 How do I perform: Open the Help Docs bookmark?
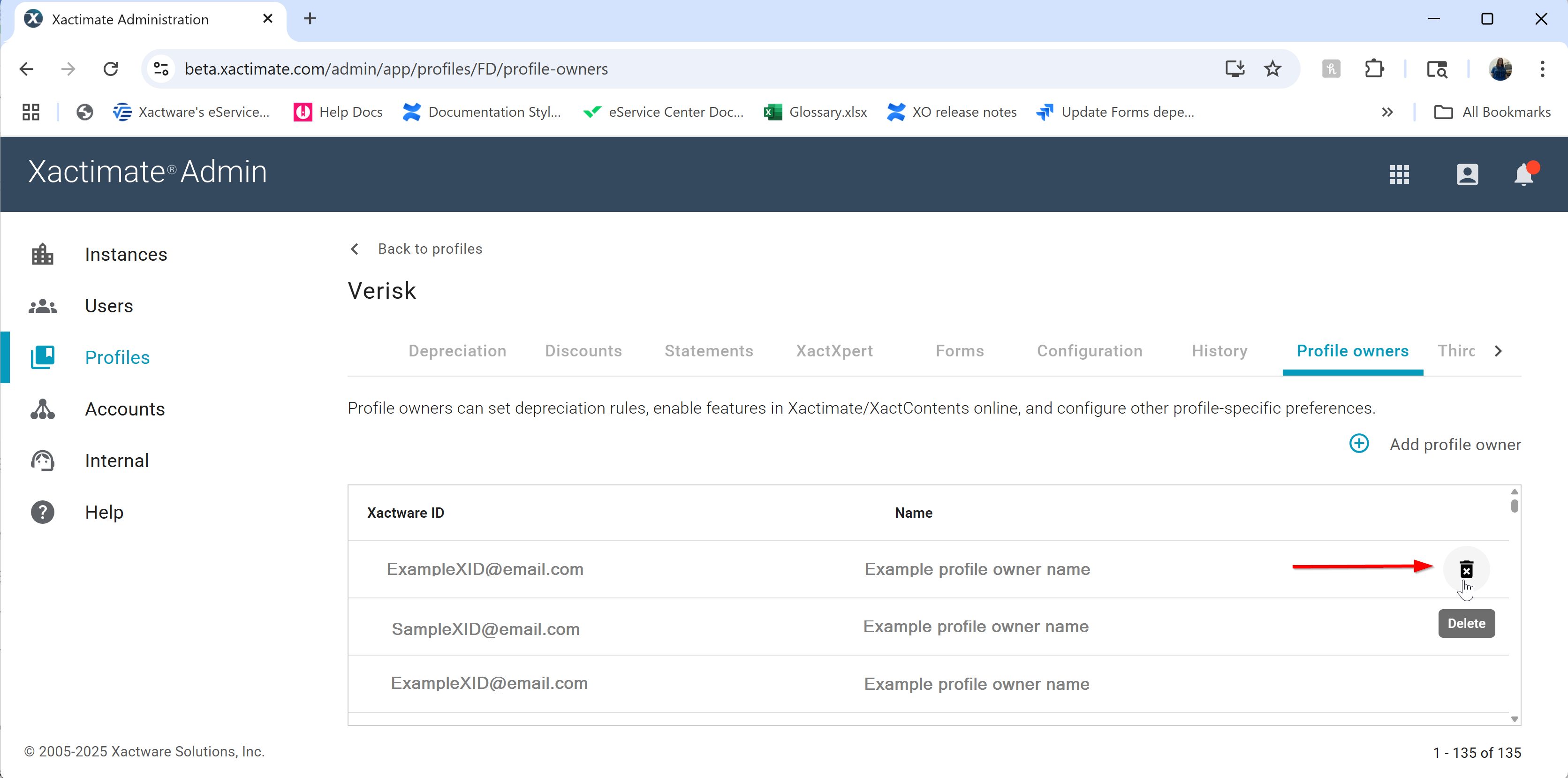tap(339, 112)
